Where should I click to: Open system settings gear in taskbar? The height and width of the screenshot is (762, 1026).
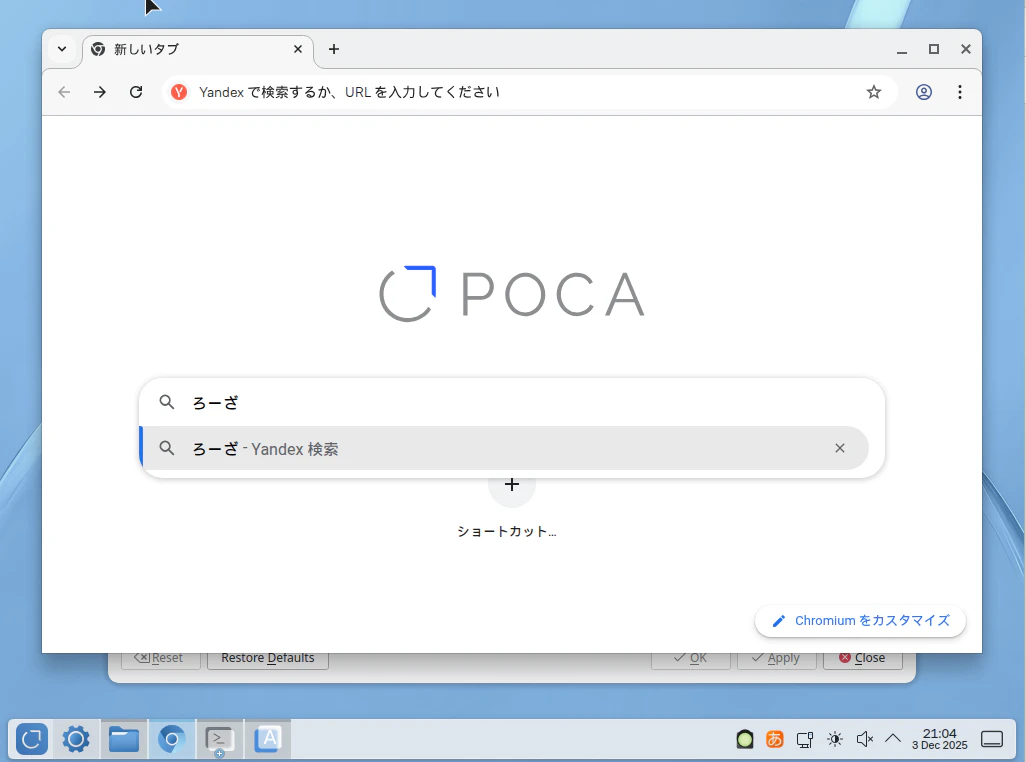76,739
